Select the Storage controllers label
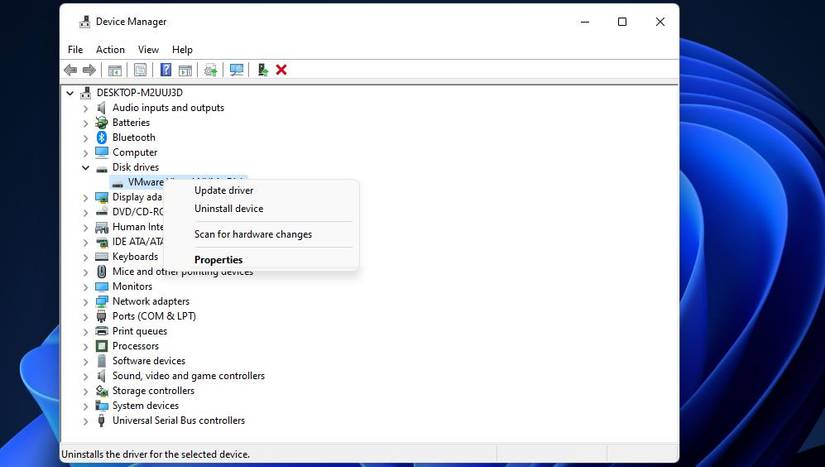 coord(153,391)
